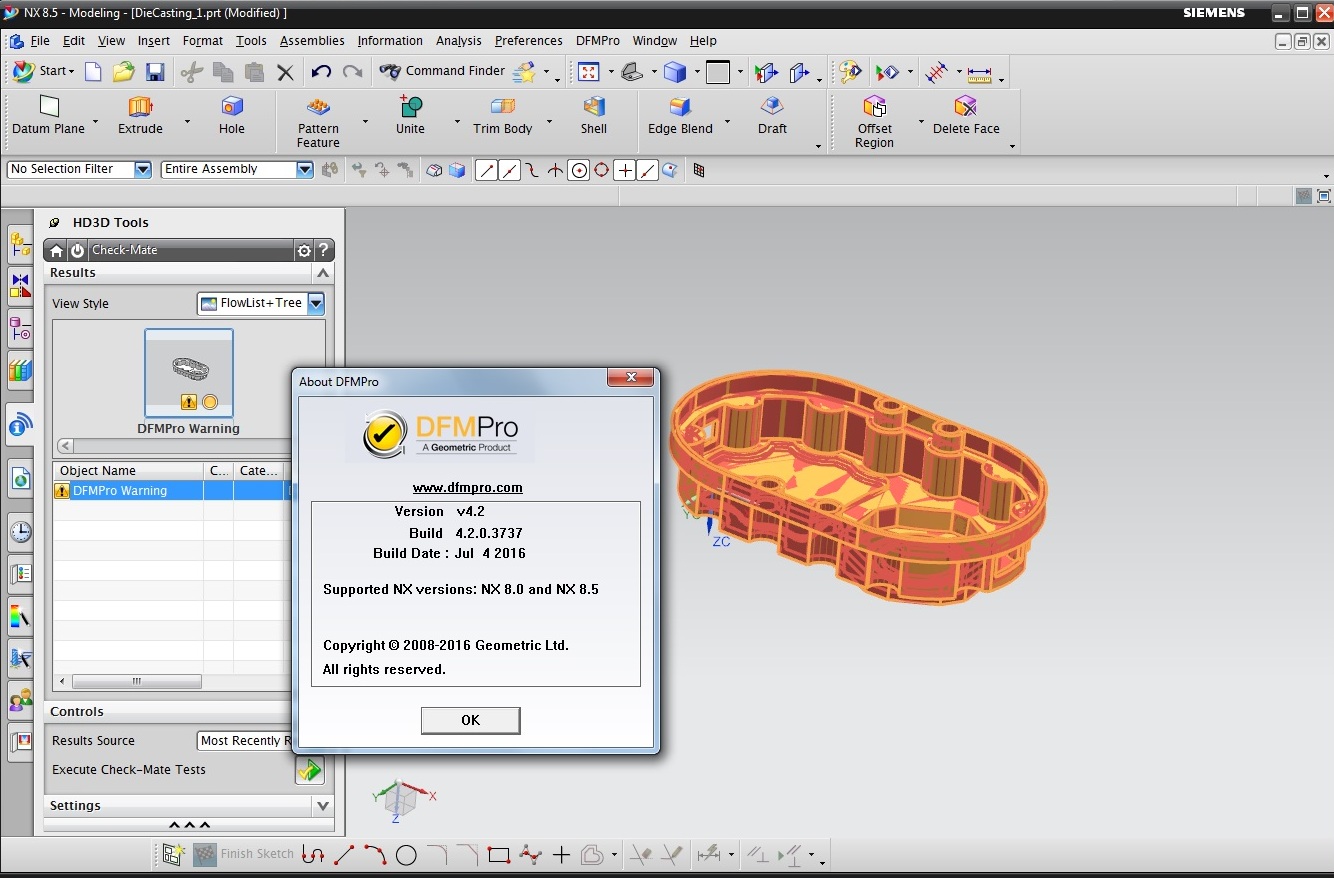Select the DFMPro Warning table row

pos(174,491)
